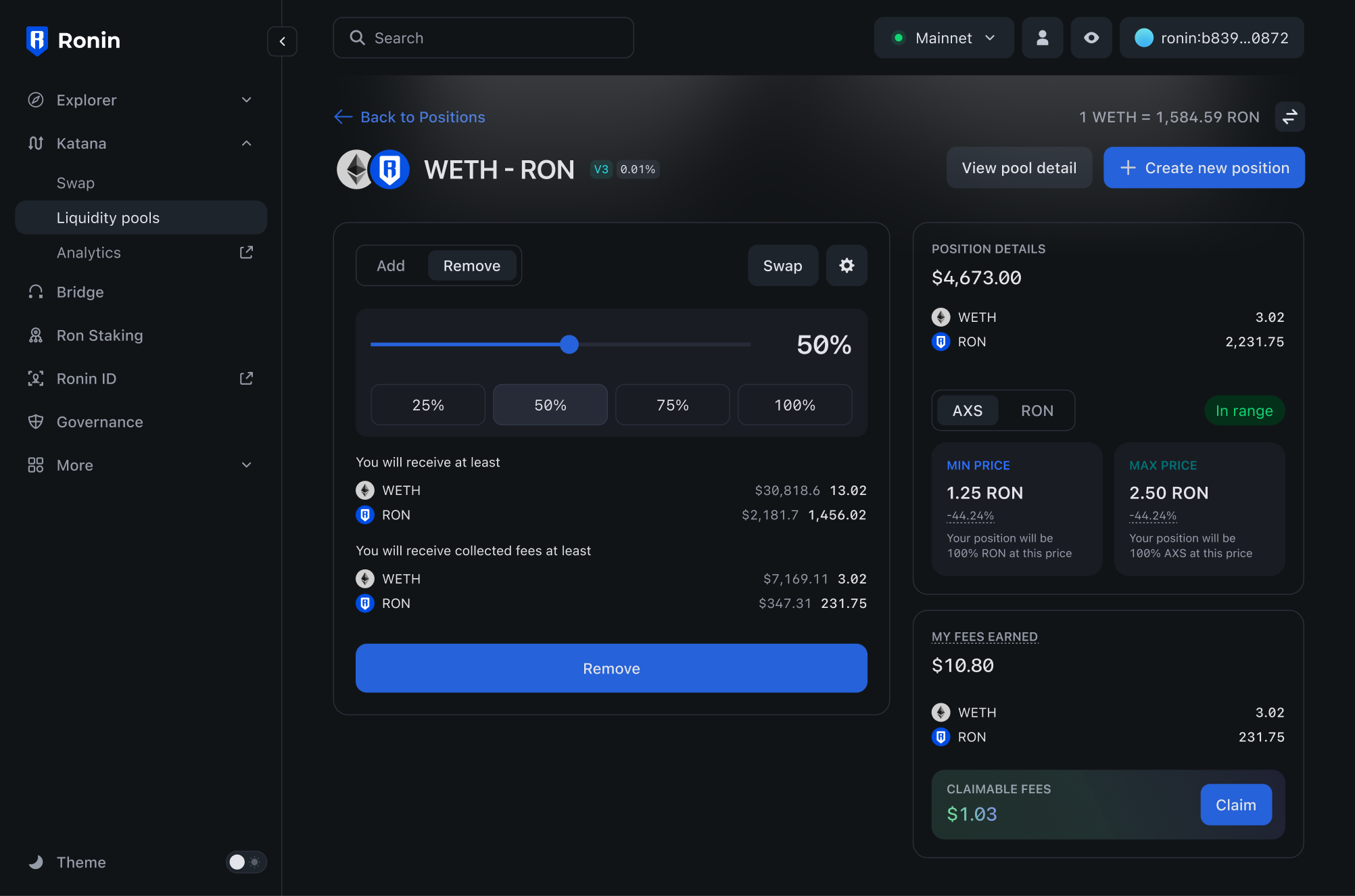The width and height of the screenshot is (1355, 896).
Task: Open Analytics via its external-link icon
Action: (246, 252)
